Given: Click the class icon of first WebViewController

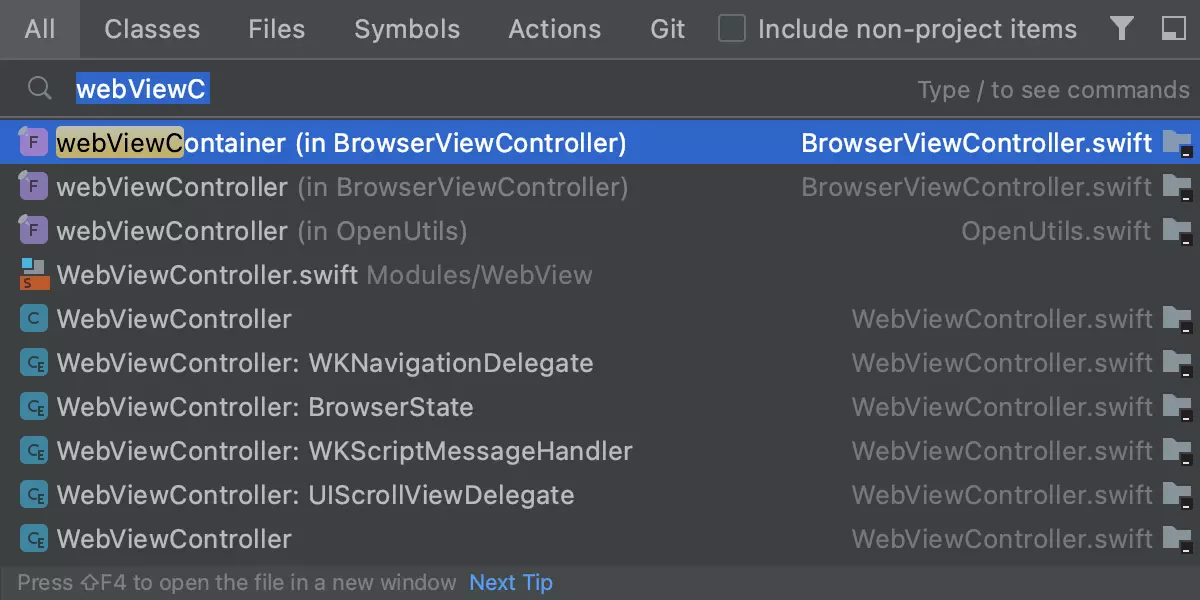Looking at the screenshot, I should pyautogui.click(x=34, y=319).
